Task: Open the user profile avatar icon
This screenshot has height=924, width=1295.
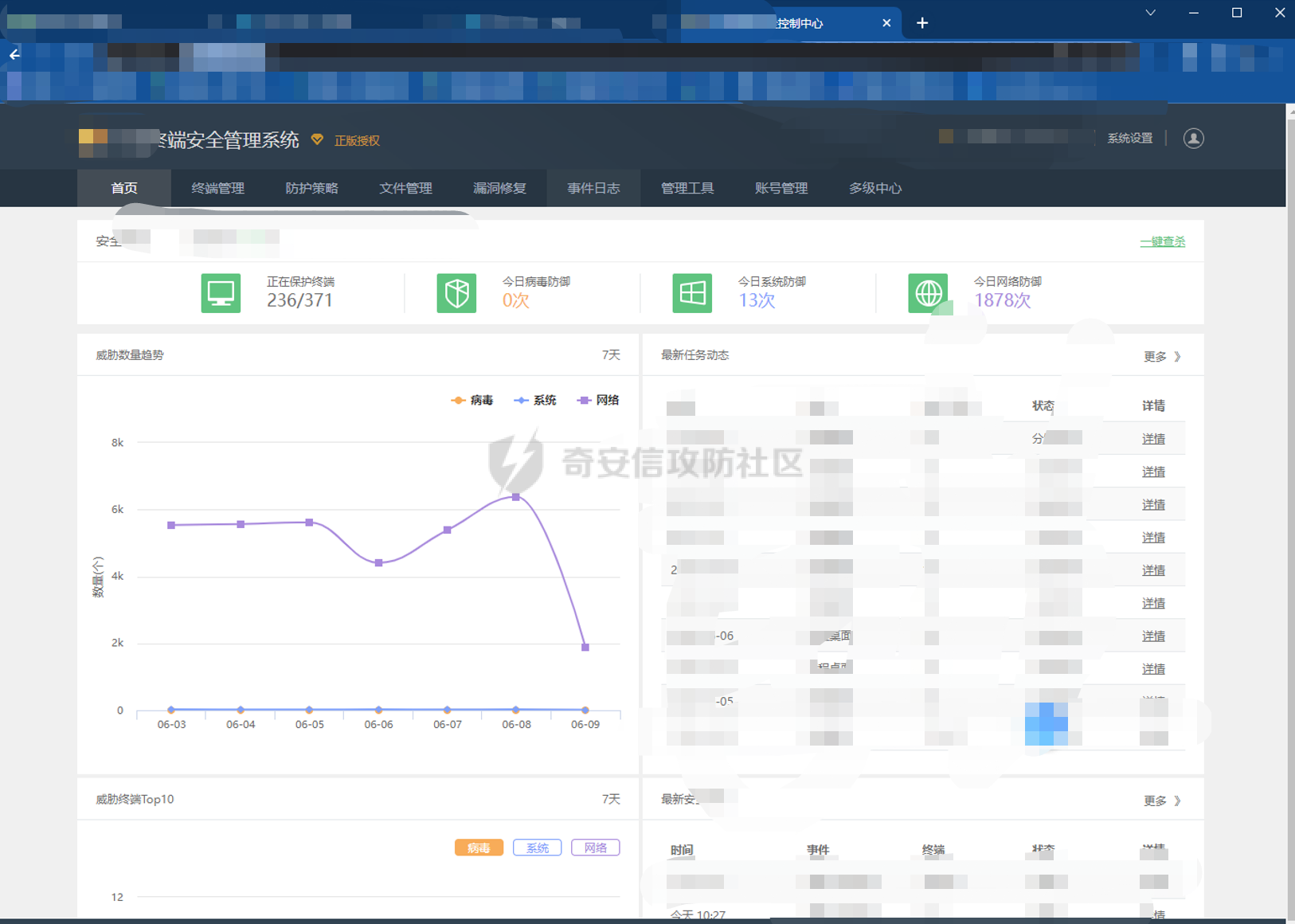Action: [x=1193, y=139]
